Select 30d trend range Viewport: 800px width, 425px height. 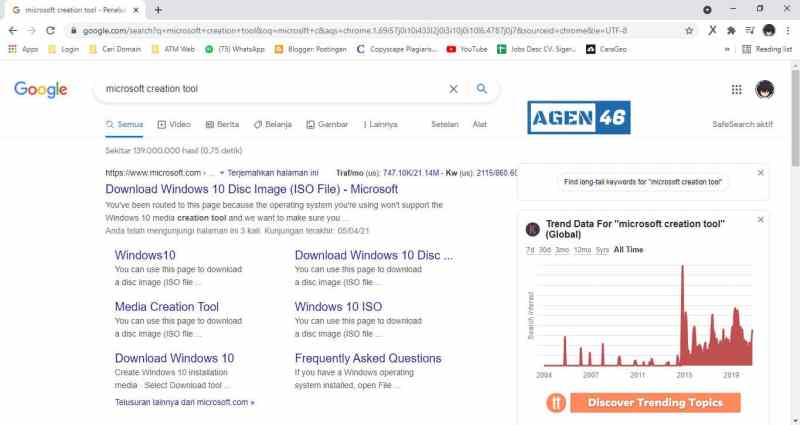point(545,249)
